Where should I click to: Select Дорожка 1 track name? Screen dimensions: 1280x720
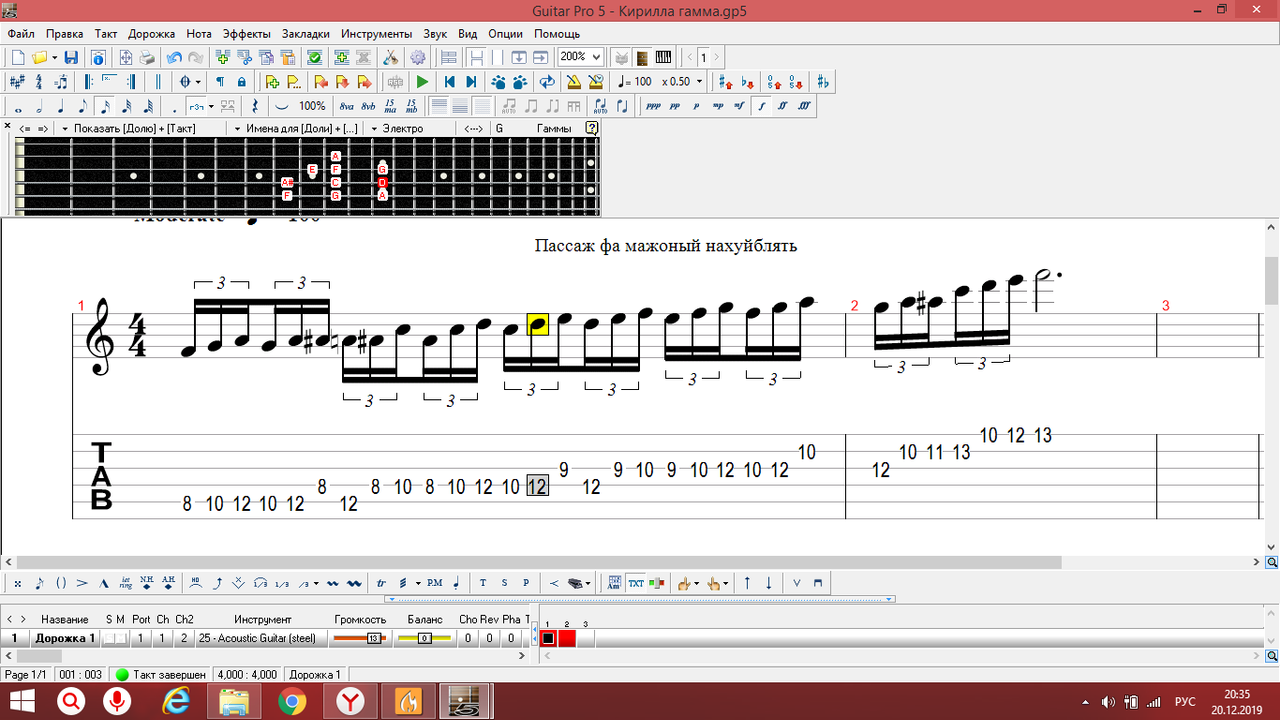tap(65, 638)
